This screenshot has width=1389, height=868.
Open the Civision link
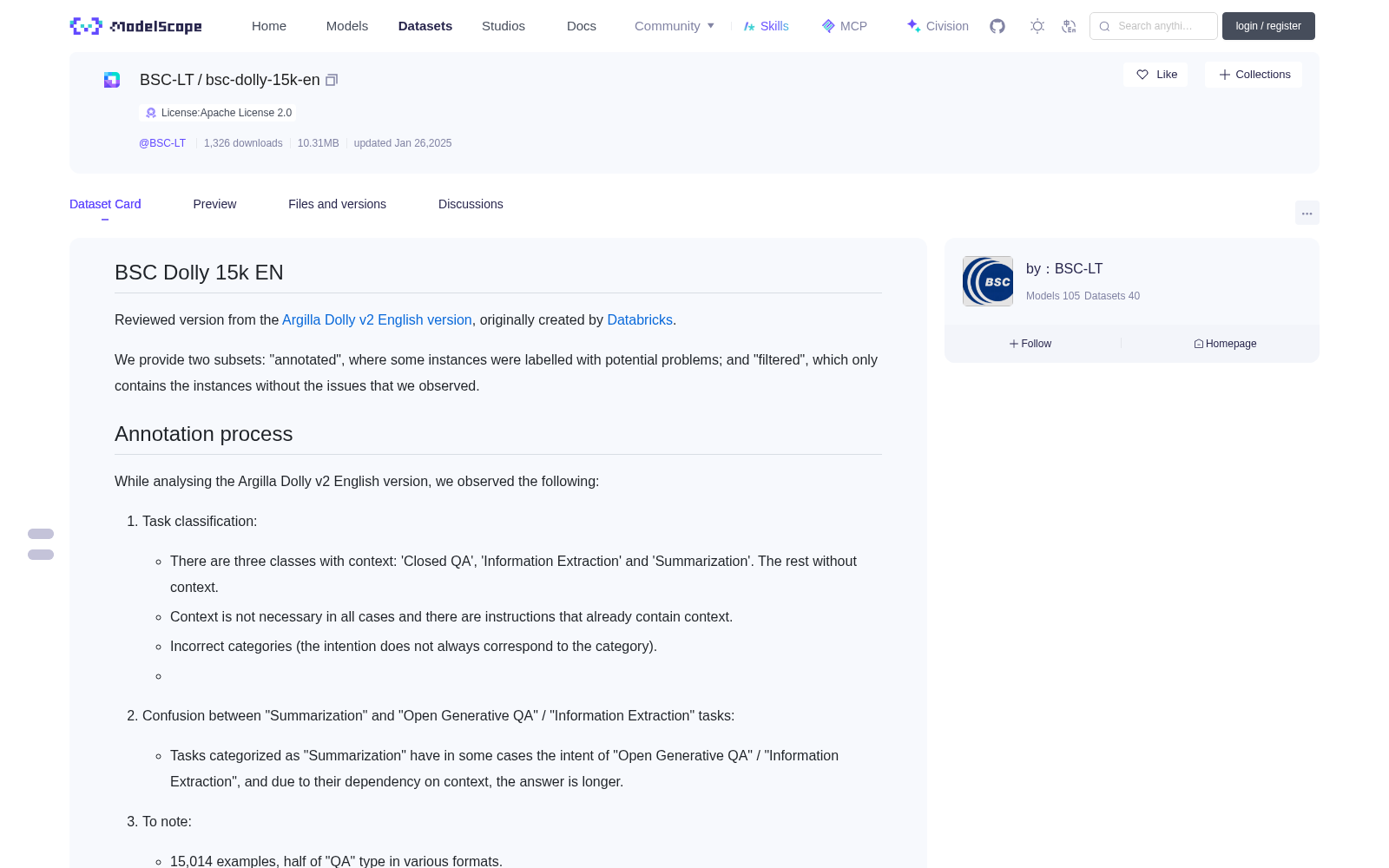pos(938,26)
